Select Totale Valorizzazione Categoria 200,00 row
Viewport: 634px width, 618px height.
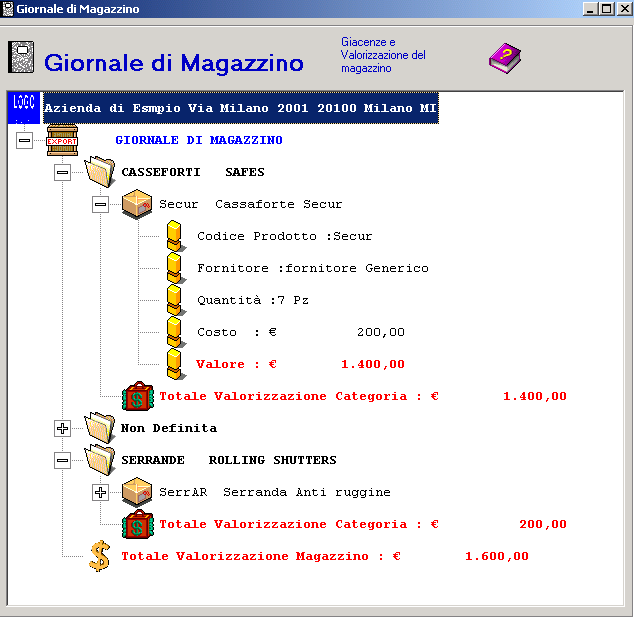point(363,524)
